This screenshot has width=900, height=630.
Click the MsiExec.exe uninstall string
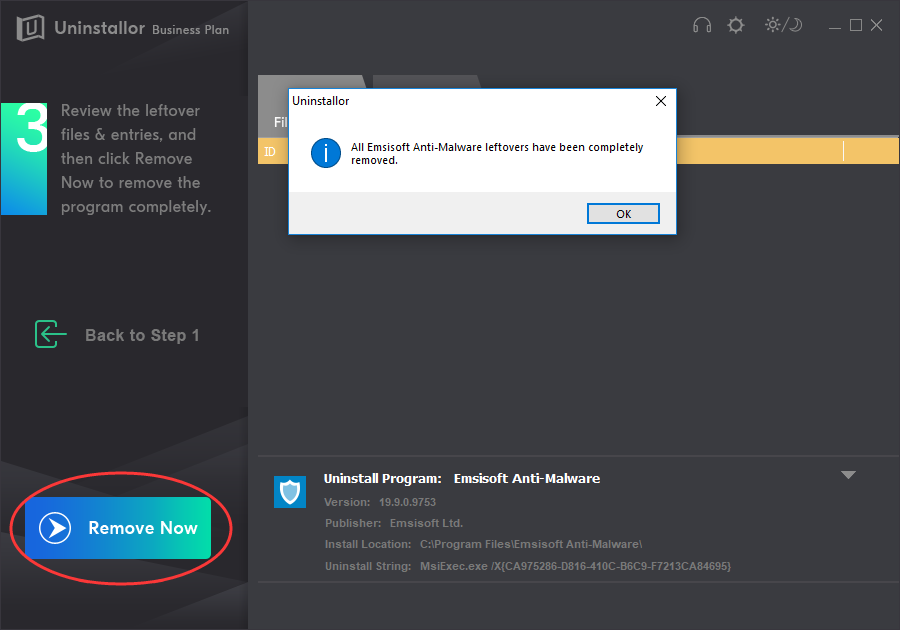pyautogui.click(x=575, y=566)
